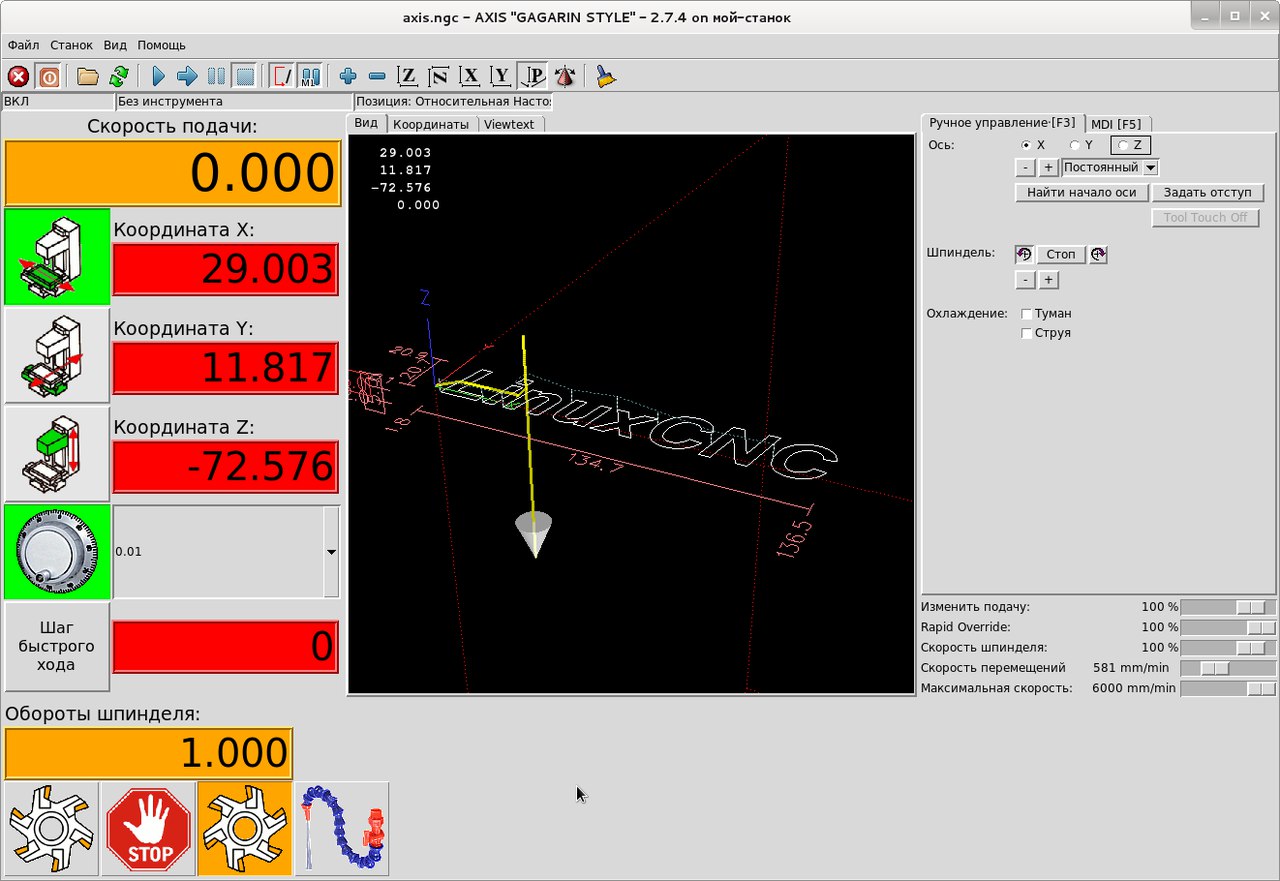
Task: Expand the 0.01 step size dropdown
Action: (329, 552)
